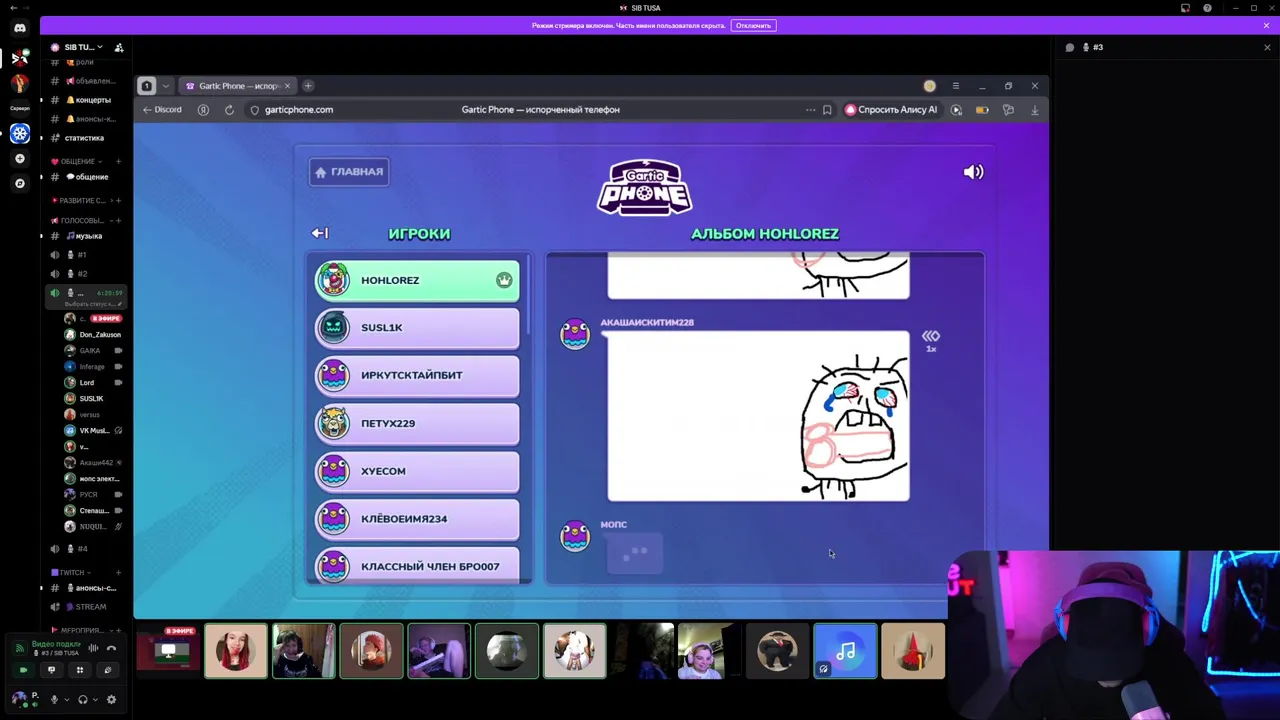Toggle camera in Discord voice panel

(x=24, y=670)
